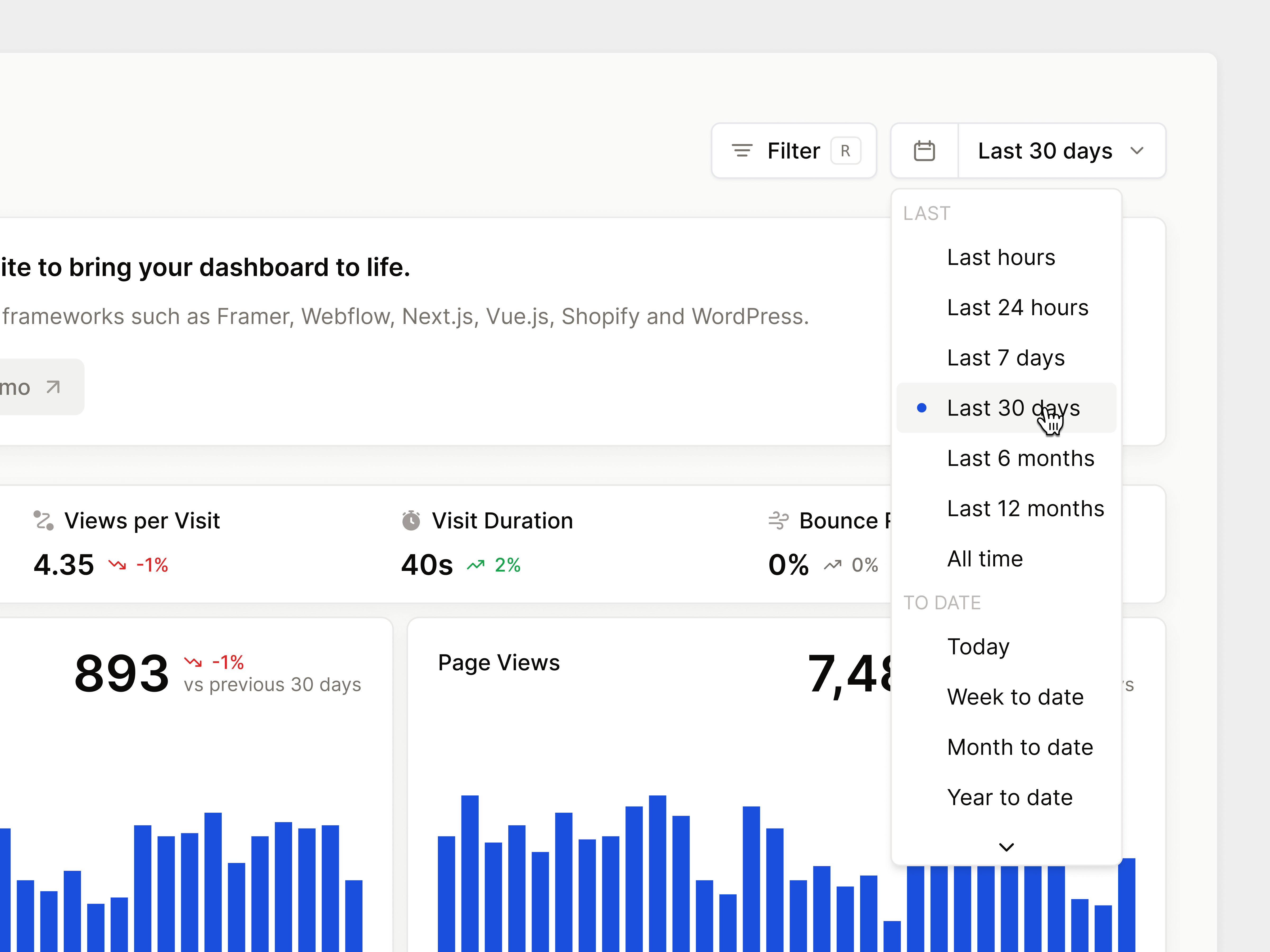The image size is (1270, 952).
Task: Click red downtrend arrow beside 893
Action: pos(193,662)
